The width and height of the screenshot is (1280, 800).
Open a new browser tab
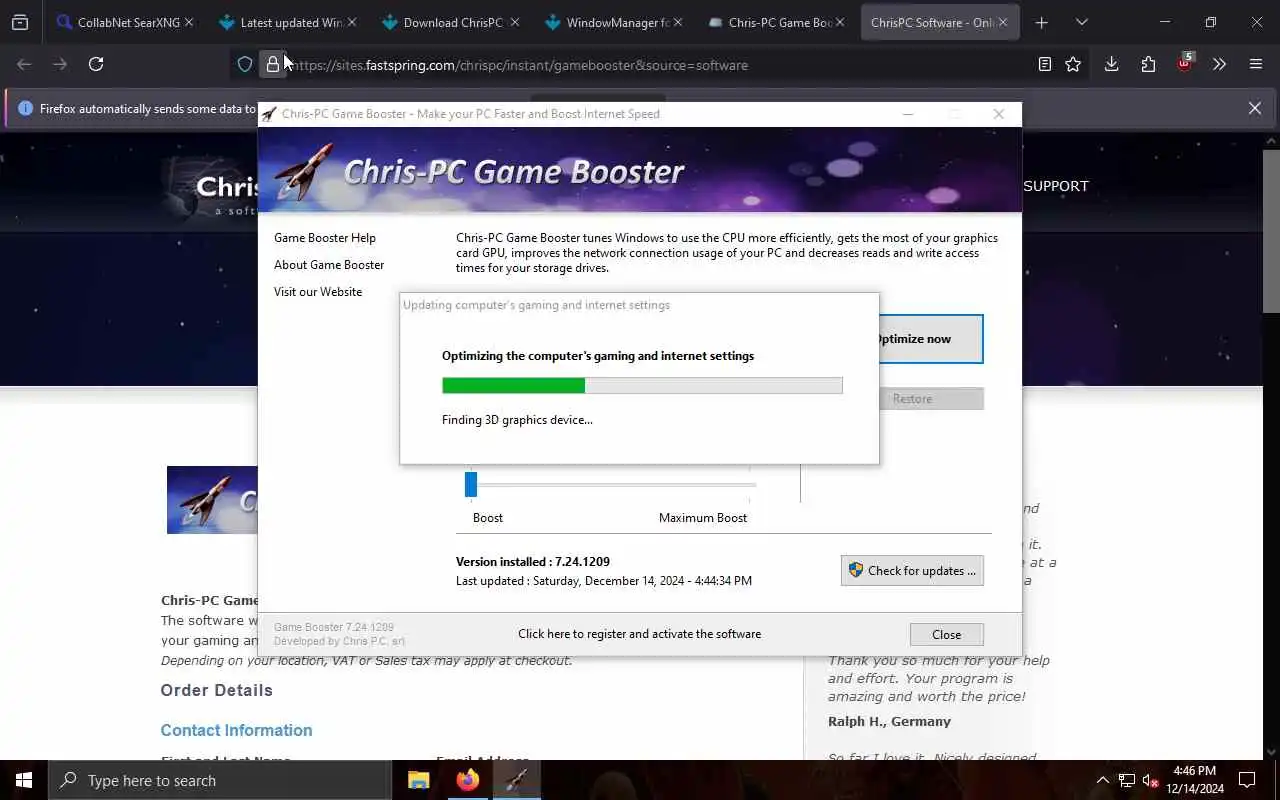tap(1041, 22)
